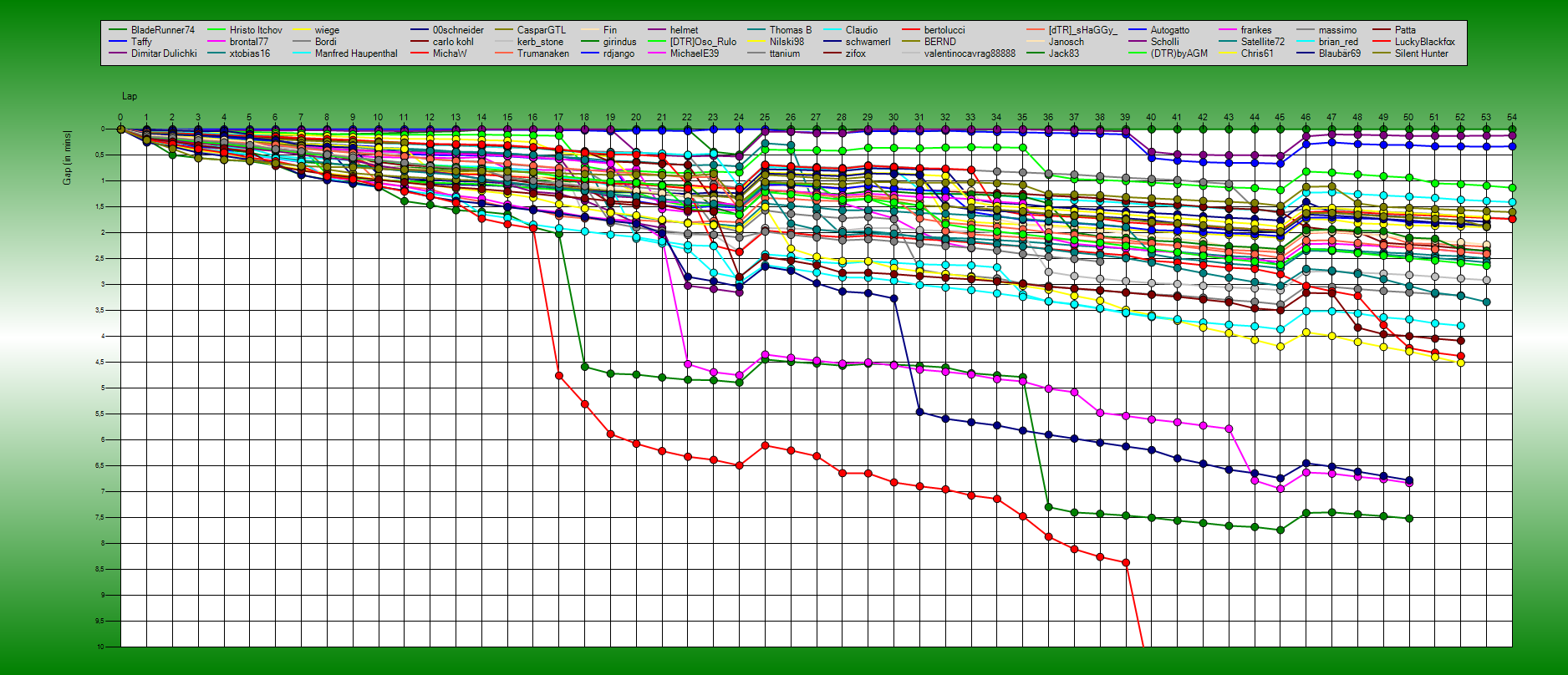Click Autogatto legend label

[1170, 30]
